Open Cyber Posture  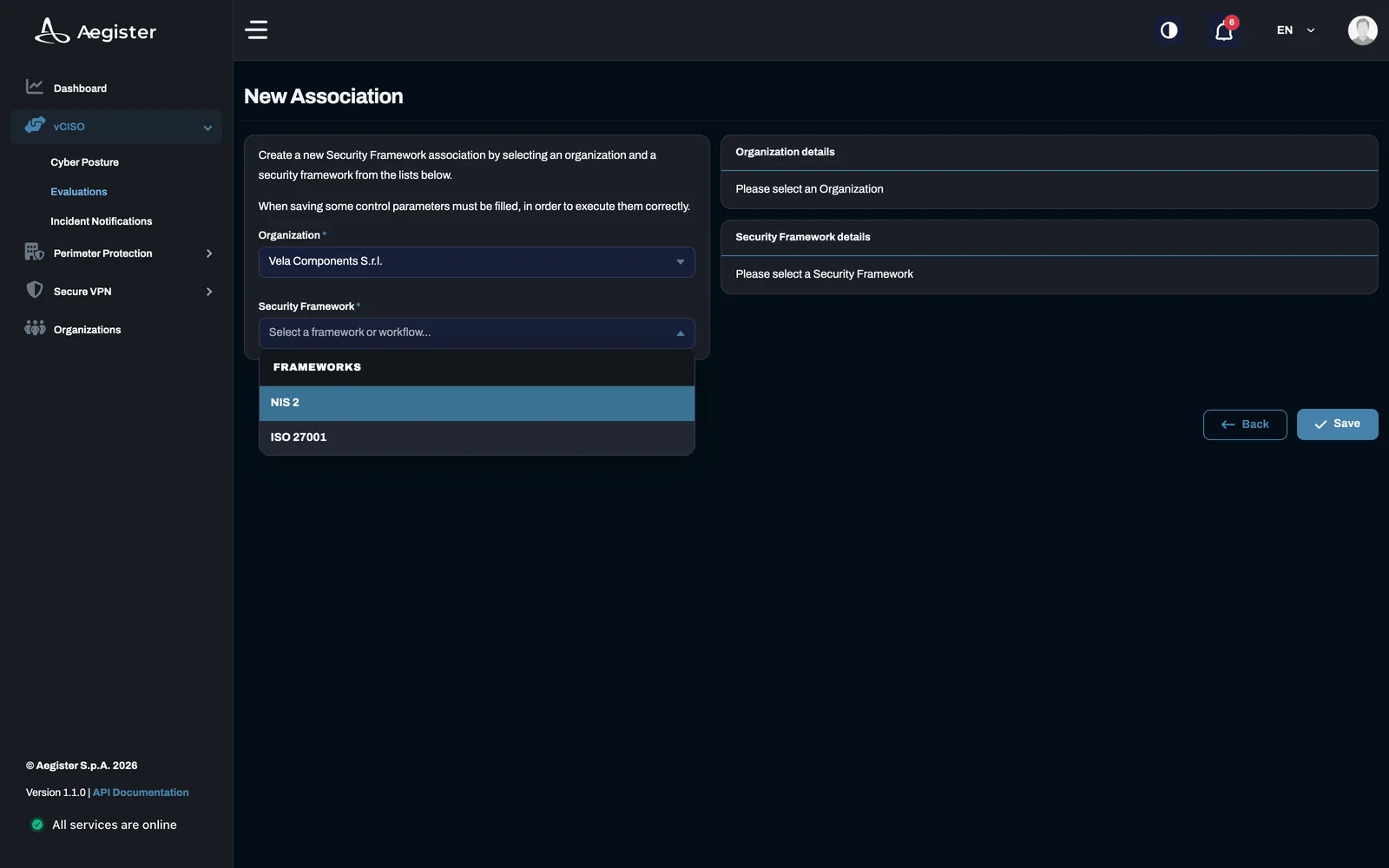point(84,162)
